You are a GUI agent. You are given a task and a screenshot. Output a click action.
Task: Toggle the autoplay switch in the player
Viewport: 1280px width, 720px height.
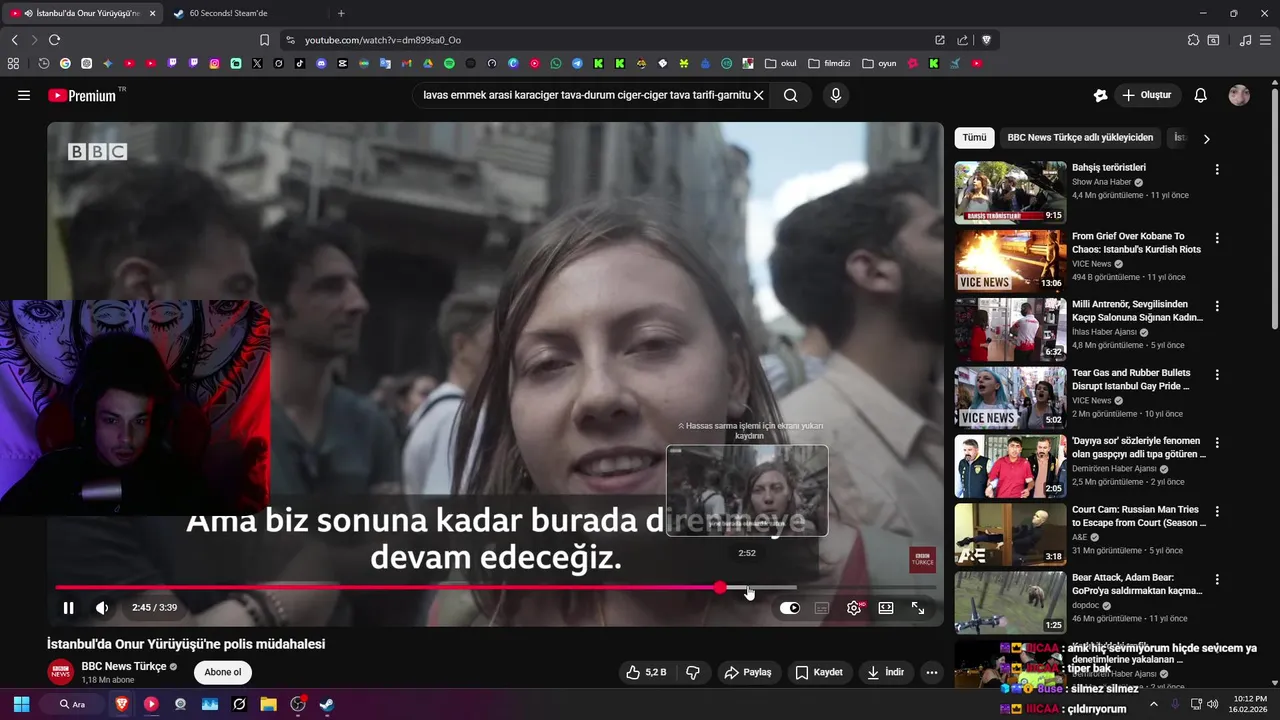[x=790, y=608]
